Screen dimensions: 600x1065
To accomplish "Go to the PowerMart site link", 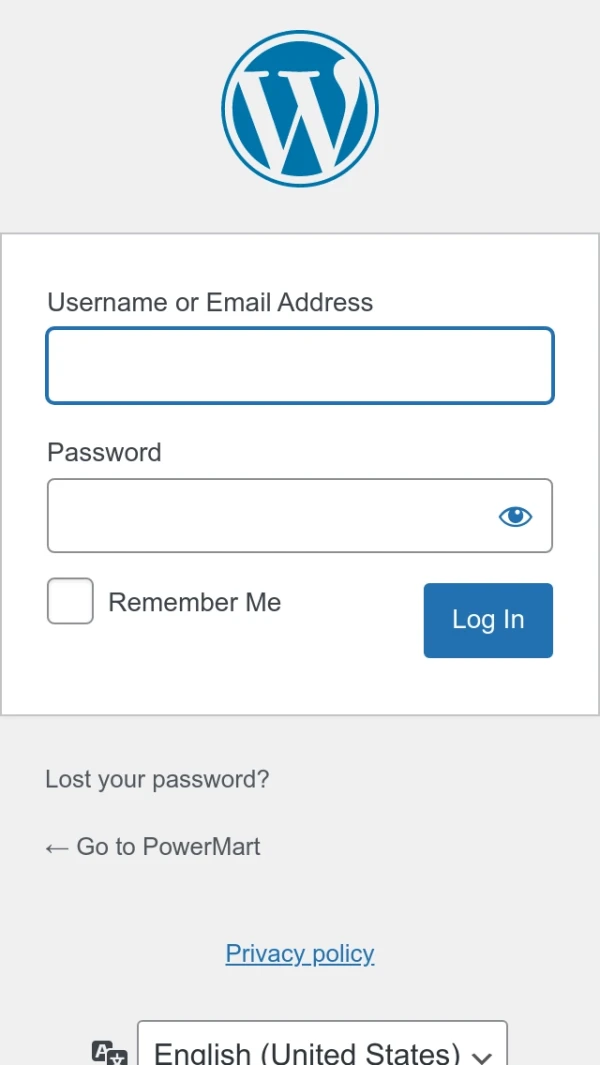I will coord(168,847).
